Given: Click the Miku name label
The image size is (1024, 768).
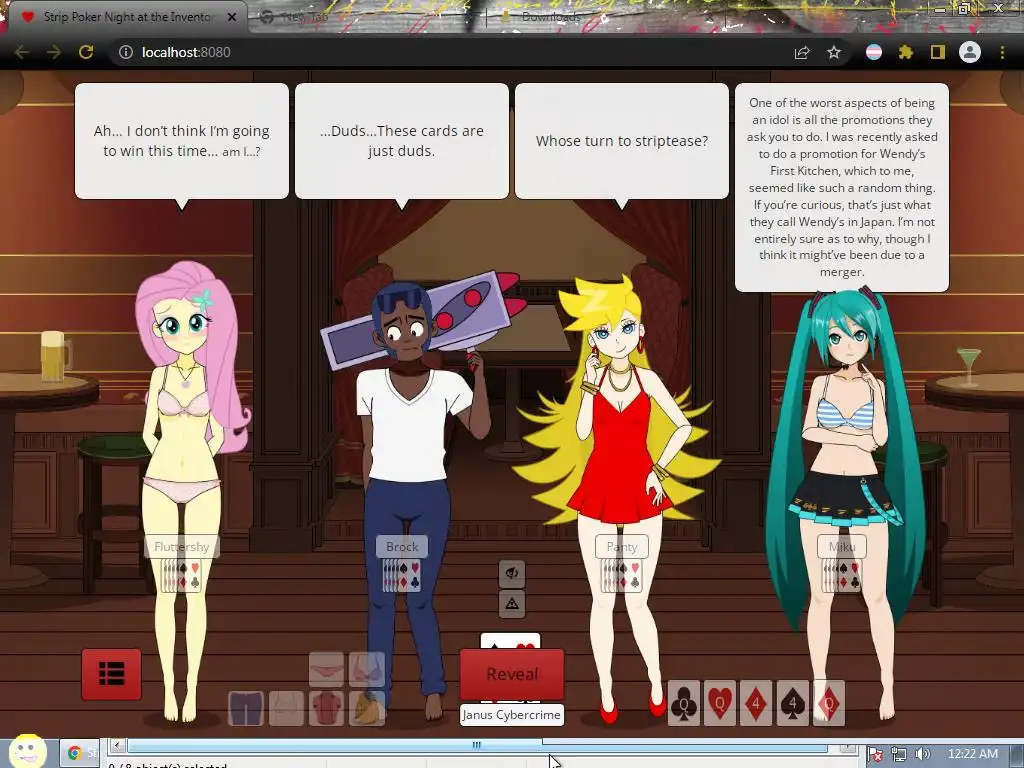Looking at the screenshot, I should pyautogui.click(x=842, y=547).
